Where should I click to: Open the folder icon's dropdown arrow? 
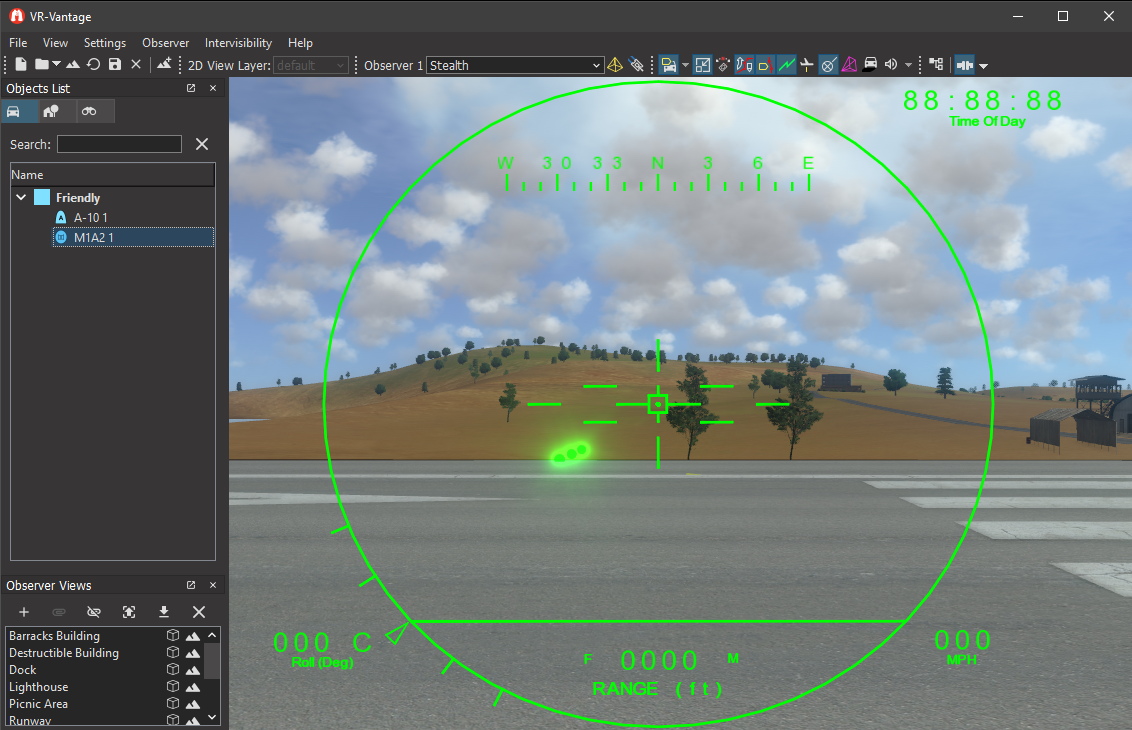coord(56,65)
